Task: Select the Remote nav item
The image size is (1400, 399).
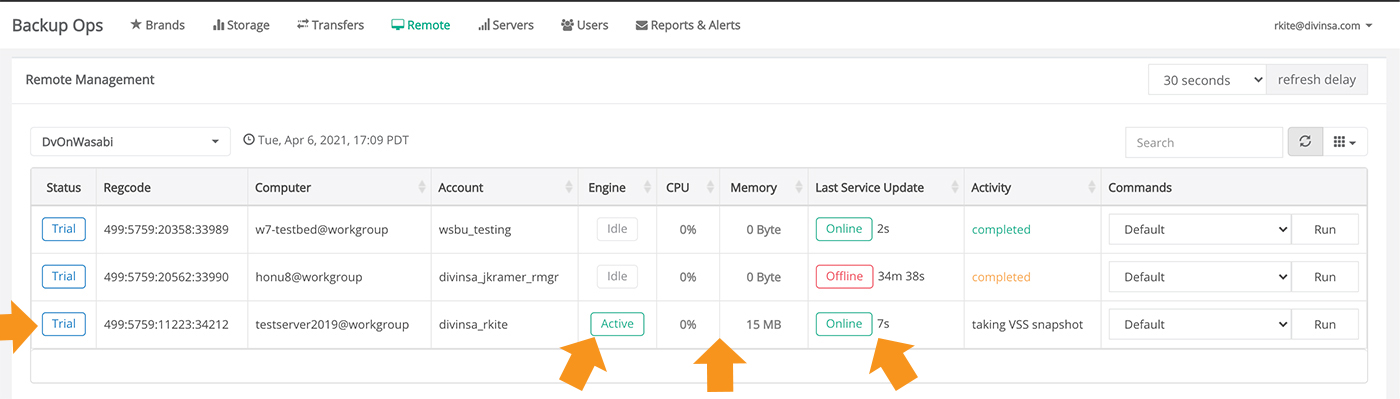Action: click(420, 25)
